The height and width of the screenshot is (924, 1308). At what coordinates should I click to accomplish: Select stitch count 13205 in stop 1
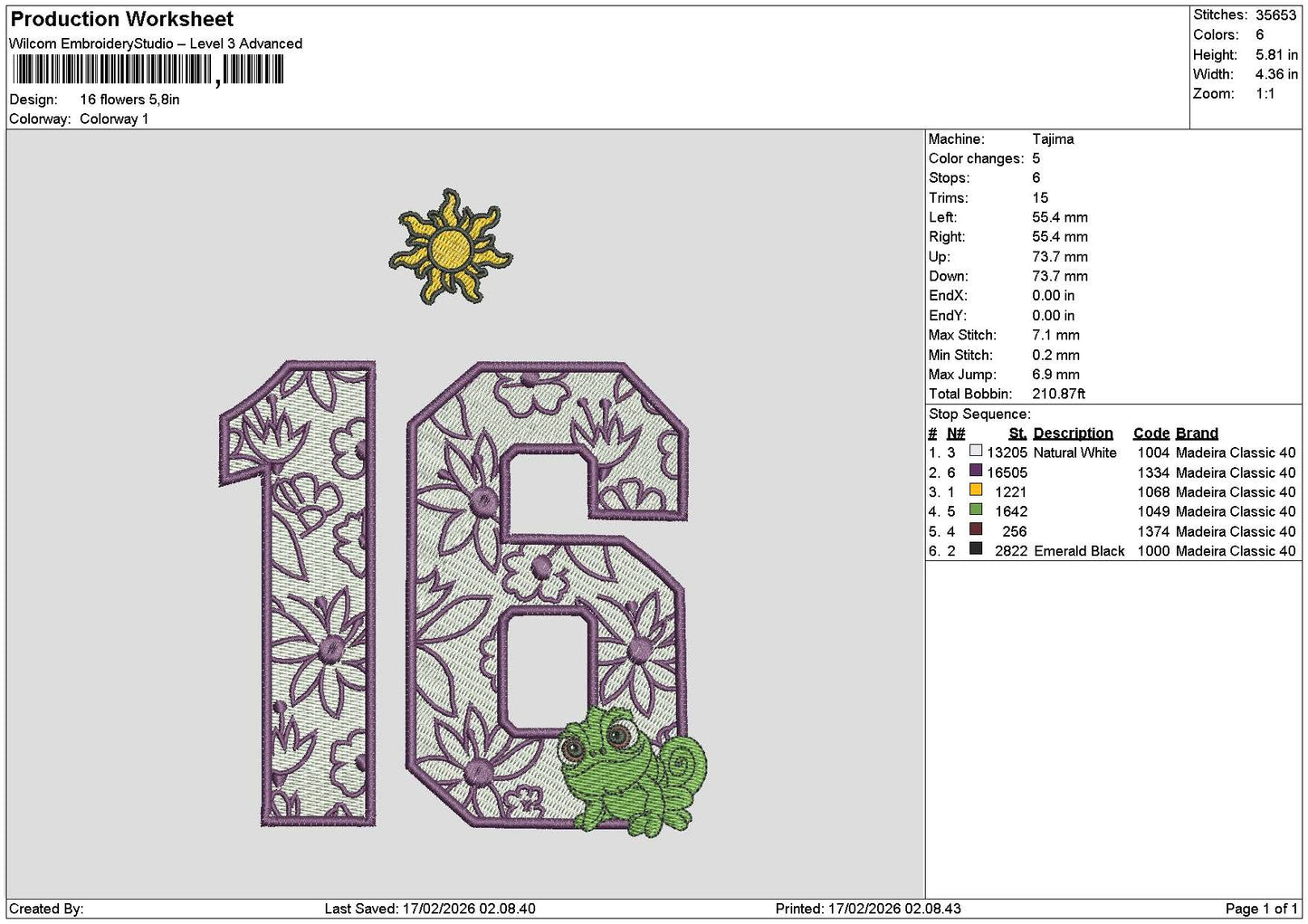point(1007,452)
